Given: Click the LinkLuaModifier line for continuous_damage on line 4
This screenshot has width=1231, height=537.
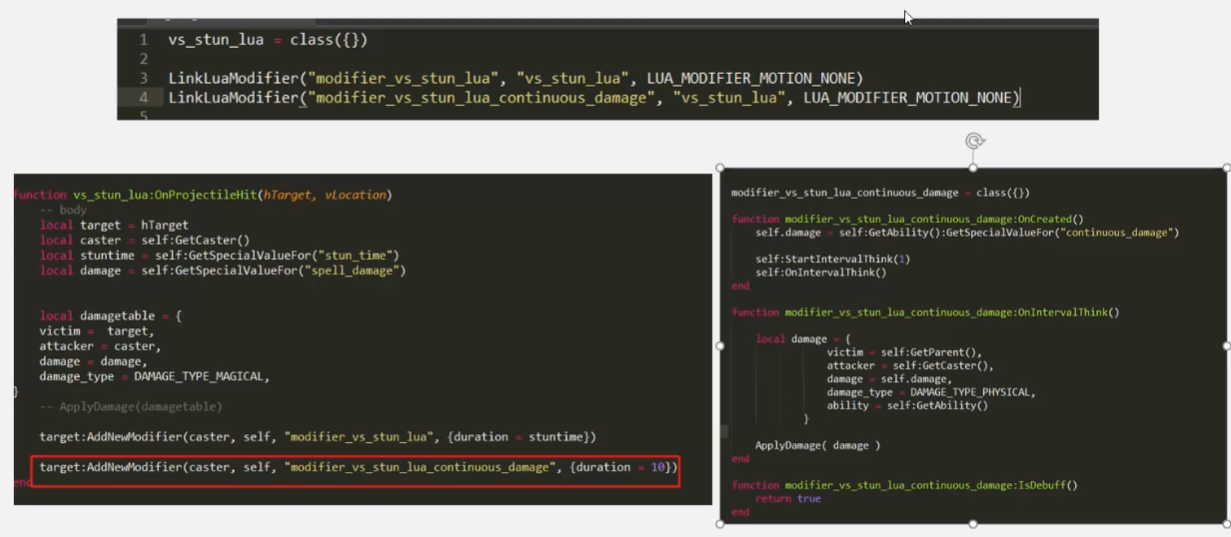Looking at the screenshot, I should pyautogui.click(x=593, y=97).
